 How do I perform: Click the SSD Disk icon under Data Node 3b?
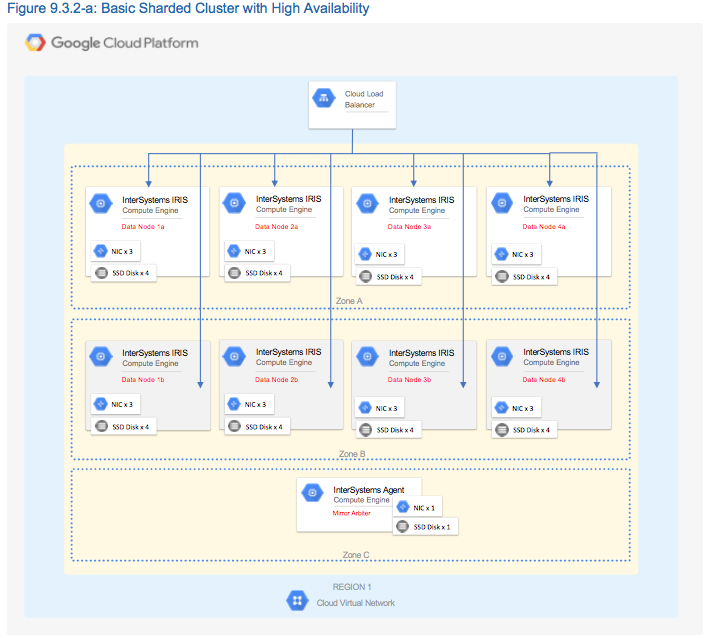365,430
